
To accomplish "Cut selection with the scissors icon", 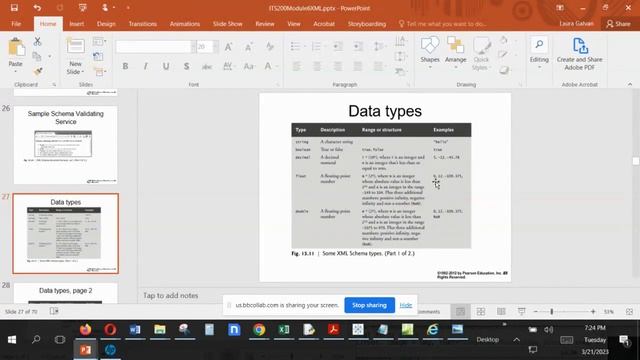I will 38,41.
